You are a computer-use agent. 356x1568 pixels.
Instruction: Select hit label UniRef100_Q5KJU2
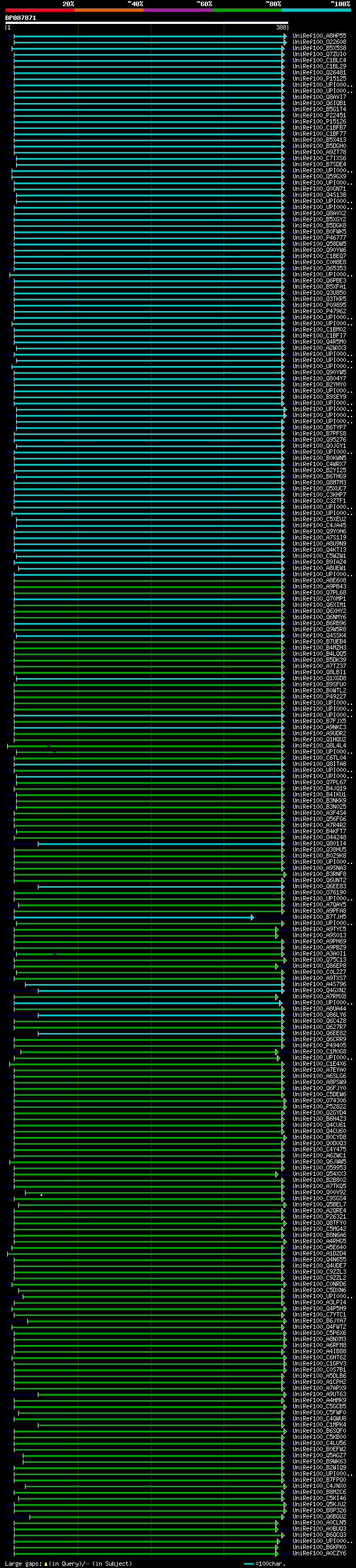click(x=319, y=1505)
